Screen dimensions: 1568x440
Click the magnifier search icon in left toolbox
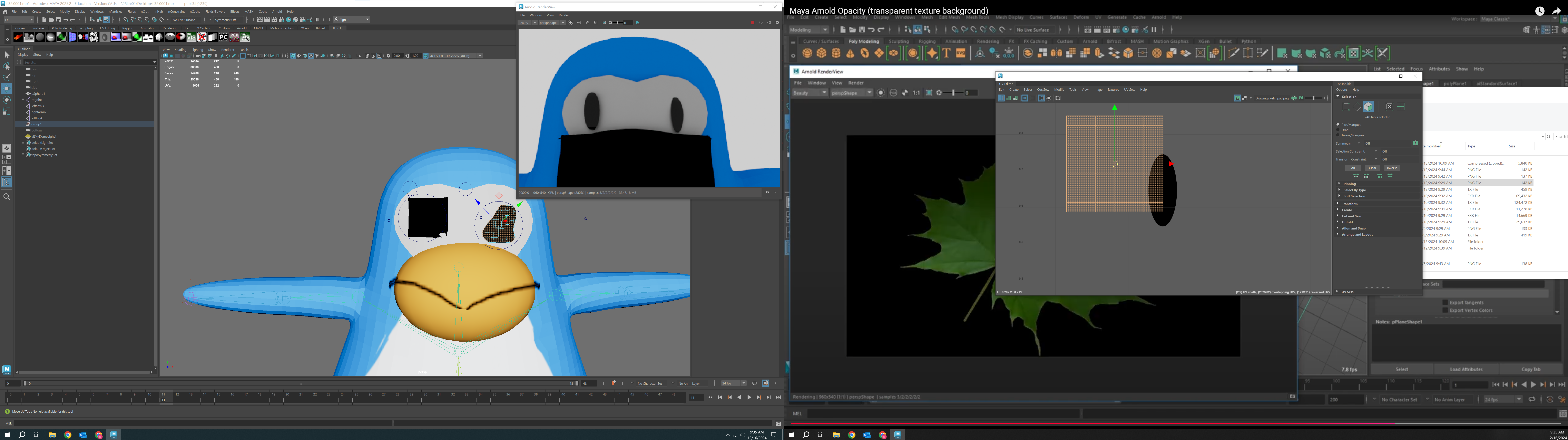pos(7,197)
